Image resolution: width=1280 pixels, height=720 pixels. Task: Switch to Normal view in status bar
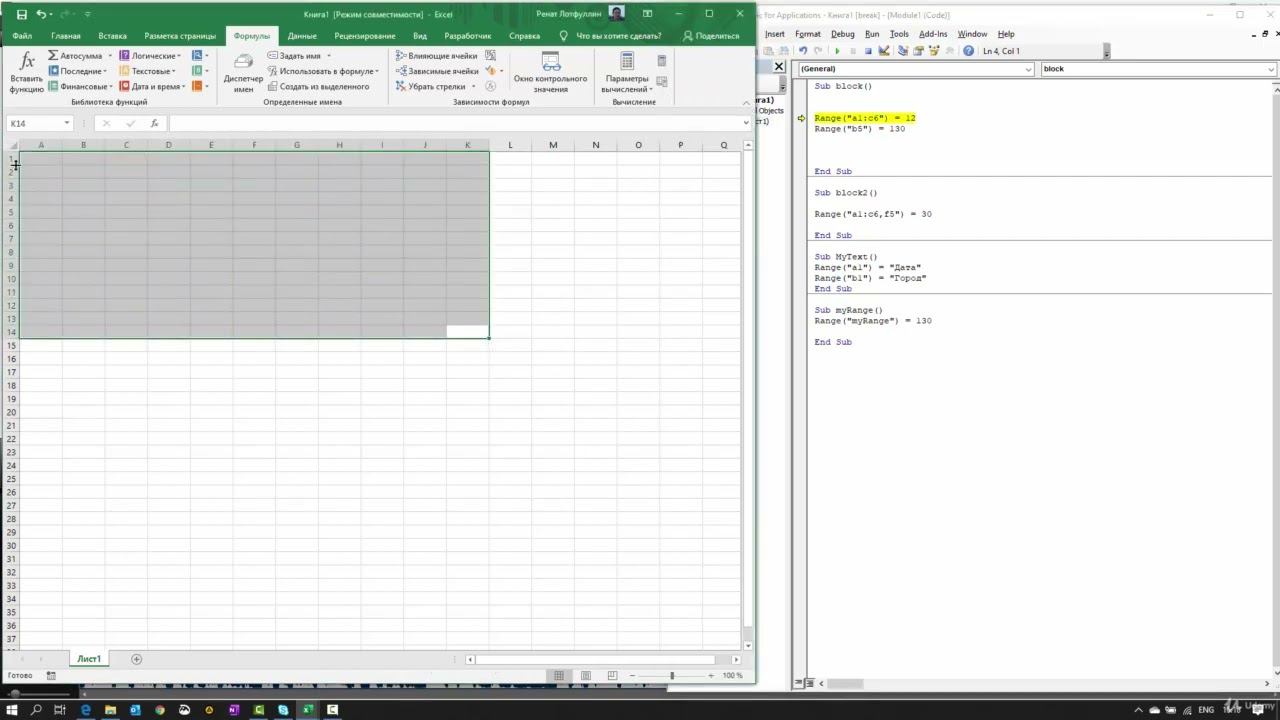click(559, 676)
